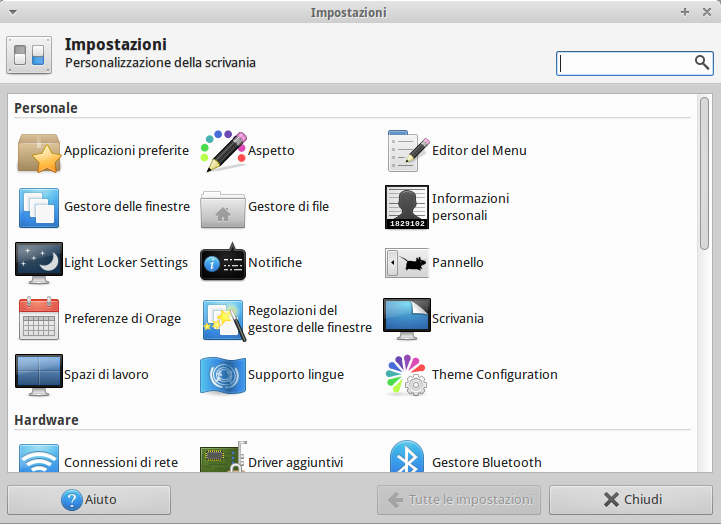721x524 pixels.
Task: Click the Connessioni di rete label
Action: tap(121, 462)
